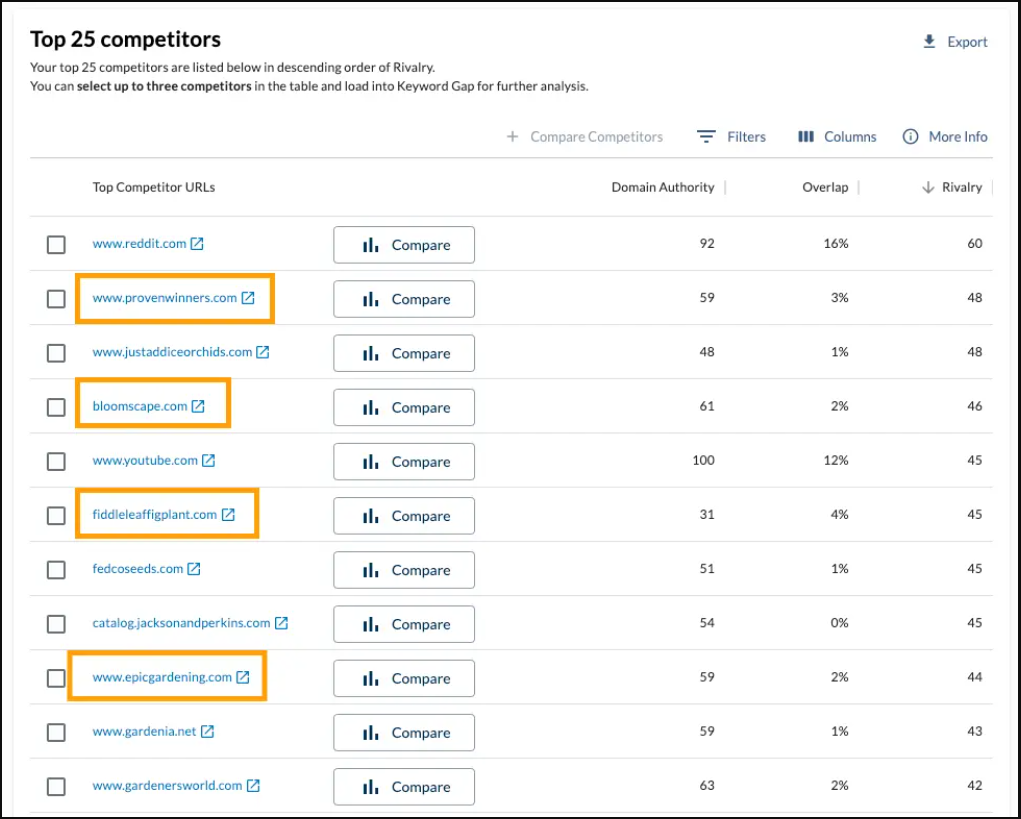Click Domain Authority value 100 for youtube.com
This screenshot has width=1021, height=819.
pyautogui.click(x=703, y=460)
